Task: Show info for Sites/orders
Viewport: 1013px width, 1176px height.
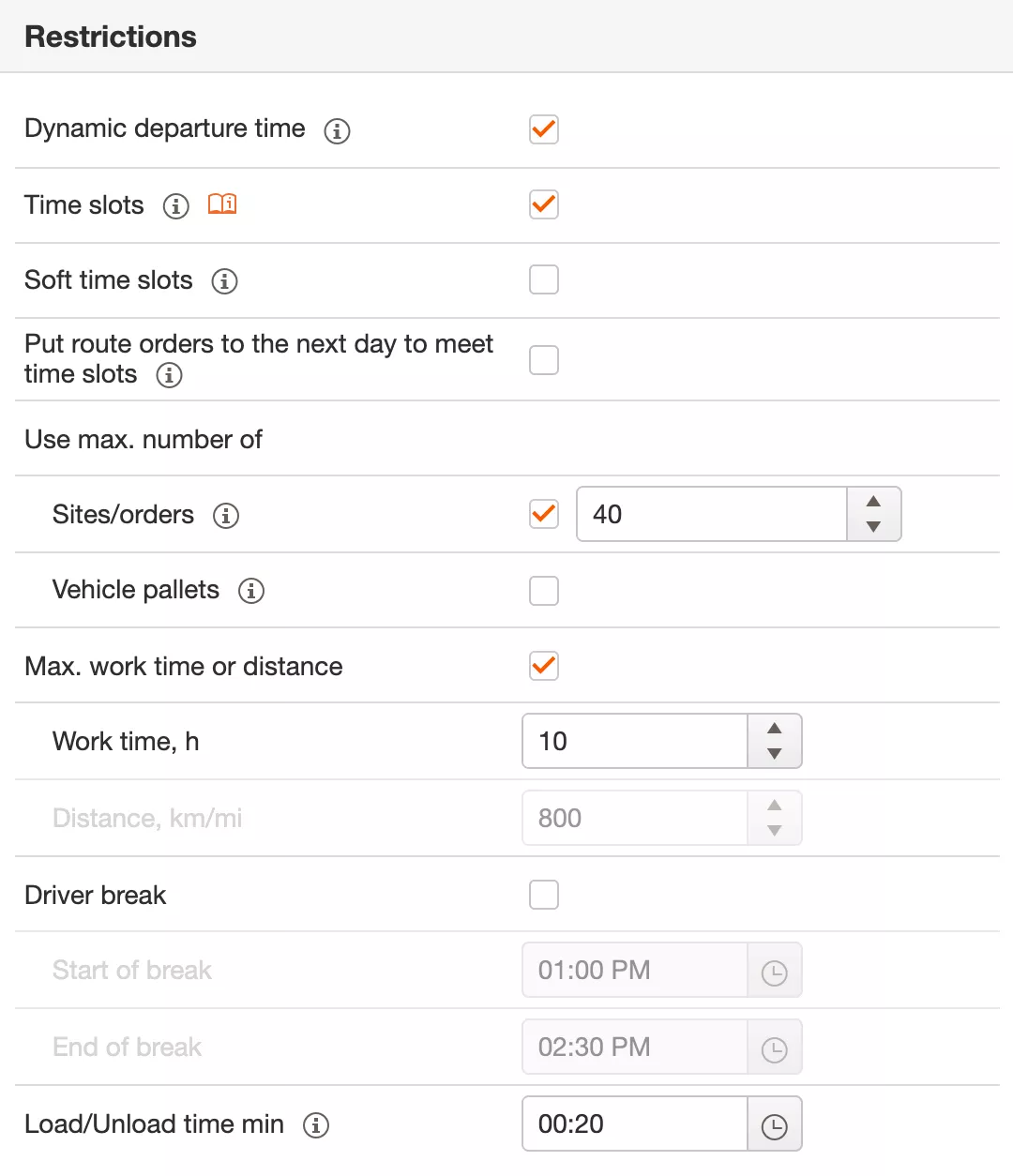Action: pos(226,516)
